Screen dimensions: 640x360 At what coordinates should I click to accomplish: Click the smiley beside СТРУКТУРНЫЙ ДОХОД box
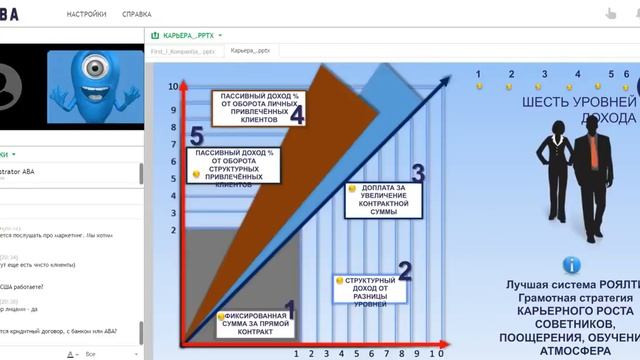pos(339,280)
